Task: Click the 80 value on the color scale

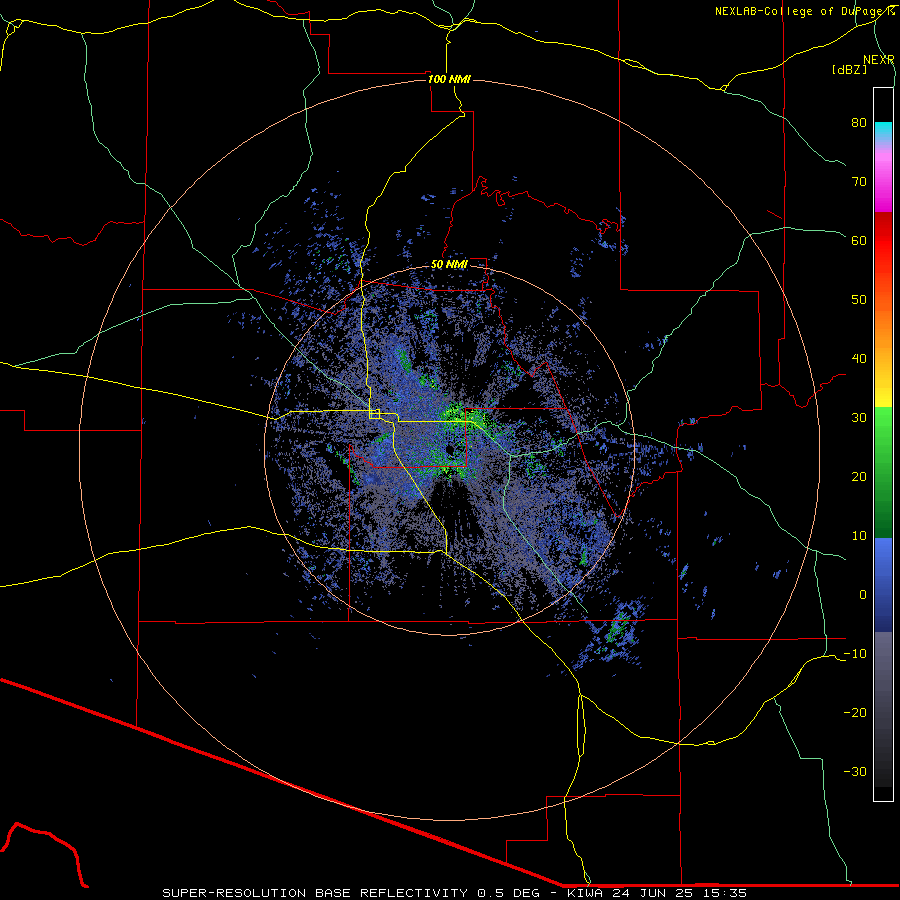Action: 859,123
